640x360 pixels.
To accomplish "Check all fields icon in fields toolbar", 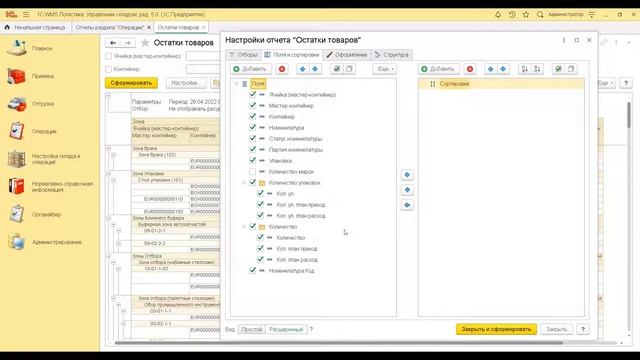I will point(336,69).
